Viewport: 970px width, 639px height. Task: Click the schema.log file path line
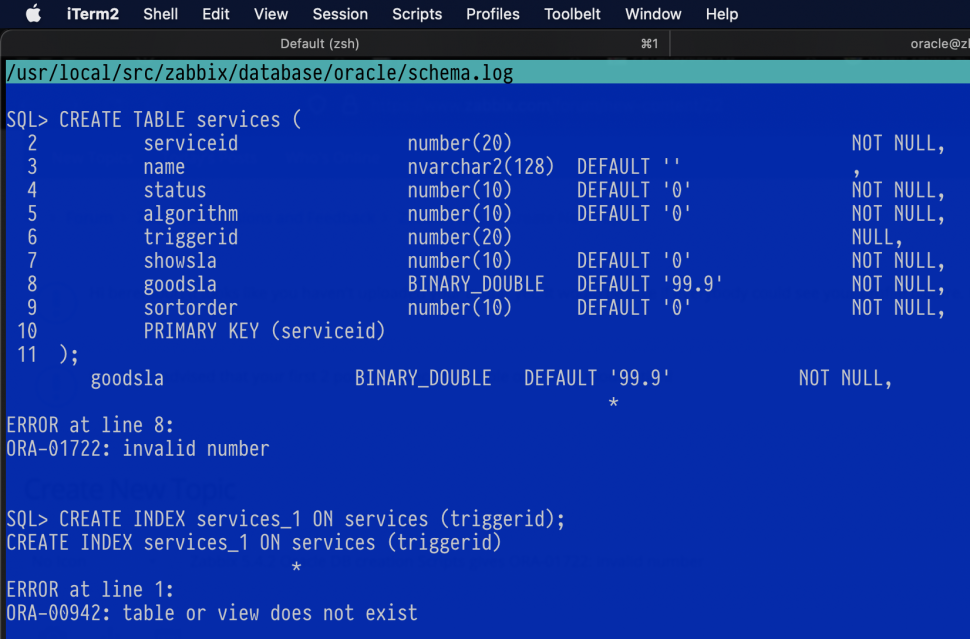pos(259,73)
